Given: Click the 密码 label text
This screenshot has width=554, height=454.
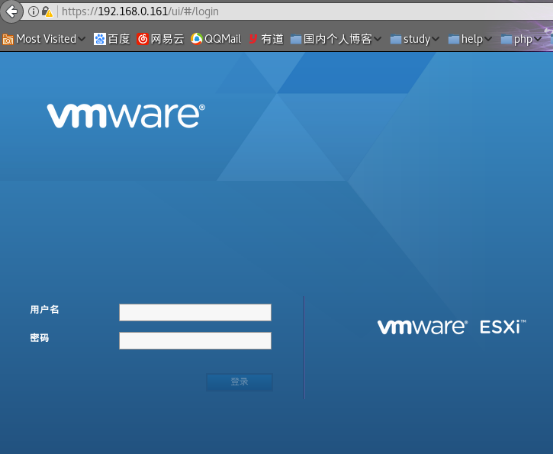Looking at the screenshot, I should click(40, 338).
